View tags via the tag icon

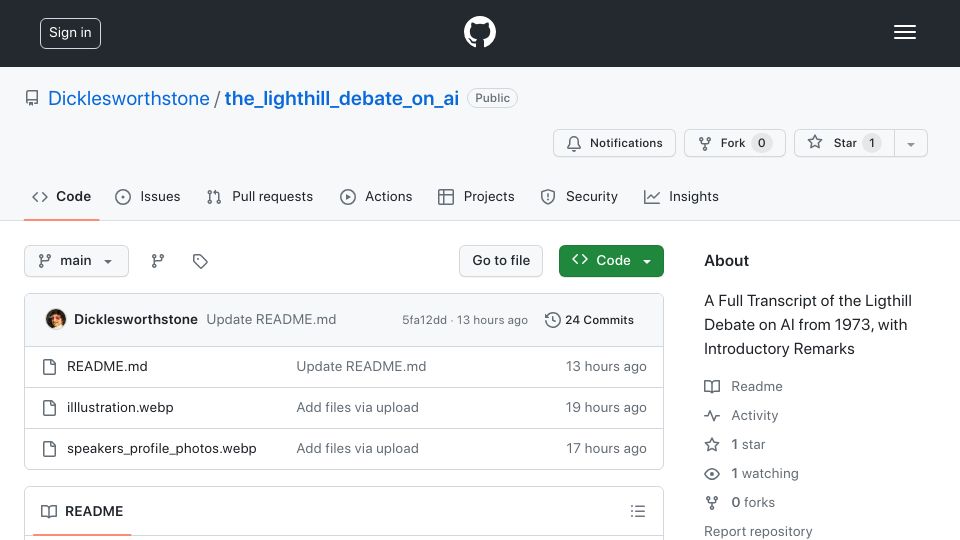pyautogui.click(x=200, y=261)
